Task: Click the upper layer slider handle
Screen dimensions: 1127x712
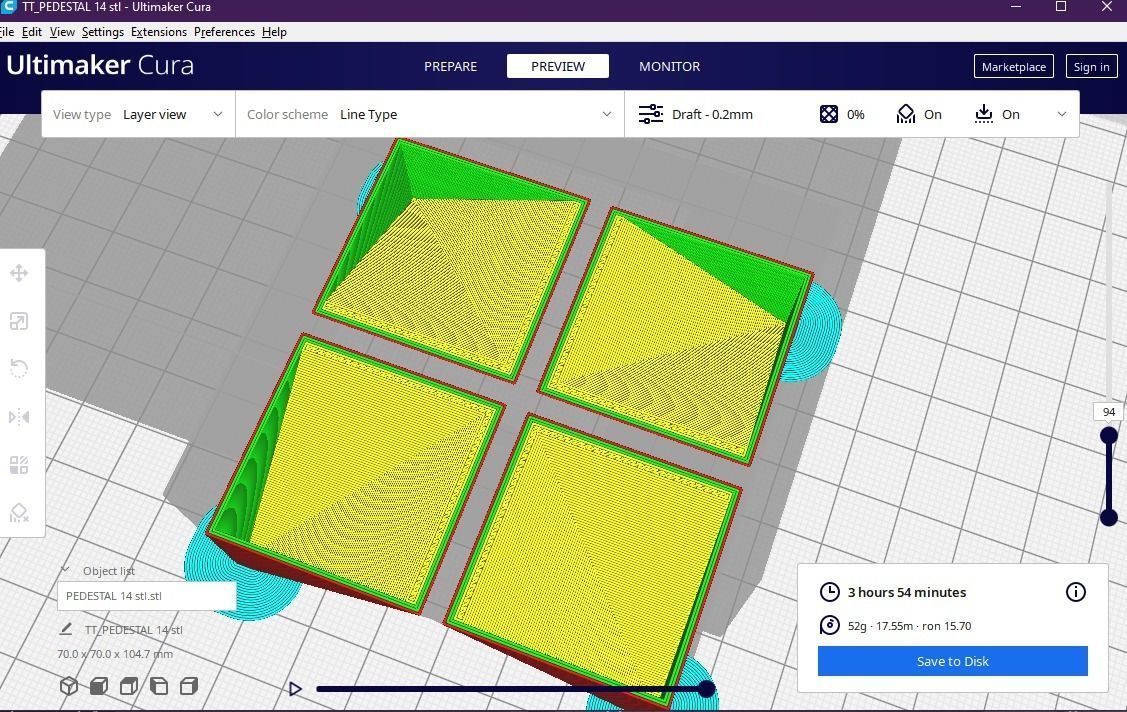Action: point(1109,435)
